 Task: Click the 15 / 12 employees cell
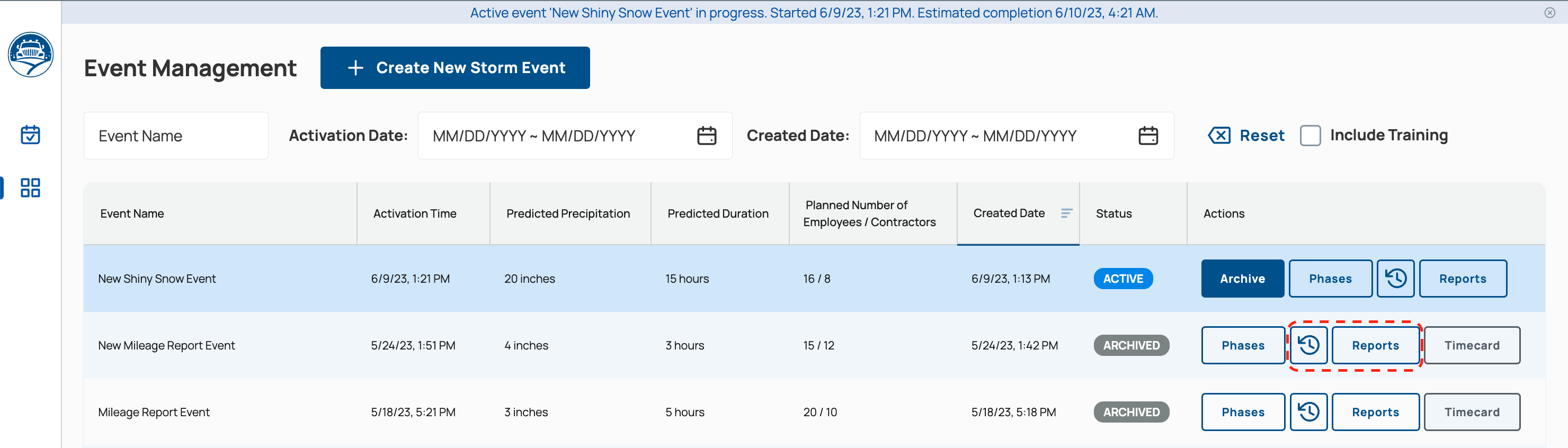point(818,346)
